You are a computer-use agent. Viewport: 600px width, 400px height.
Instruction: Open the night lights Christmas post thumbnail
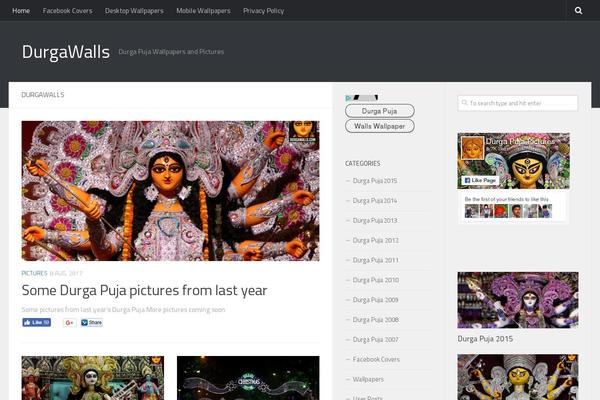tap(248, 378)
